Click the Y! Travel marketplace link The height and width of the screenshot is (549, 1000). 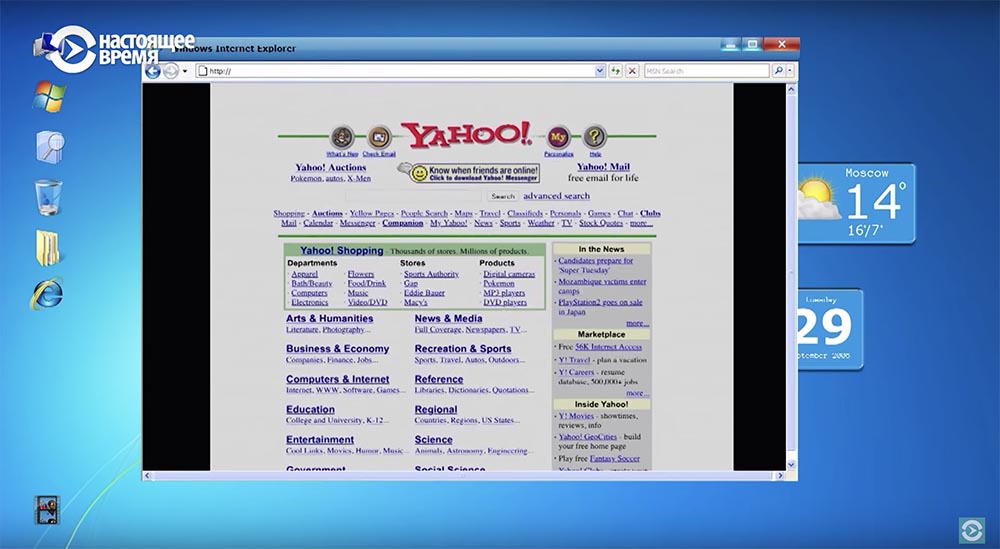click(575, 360)
